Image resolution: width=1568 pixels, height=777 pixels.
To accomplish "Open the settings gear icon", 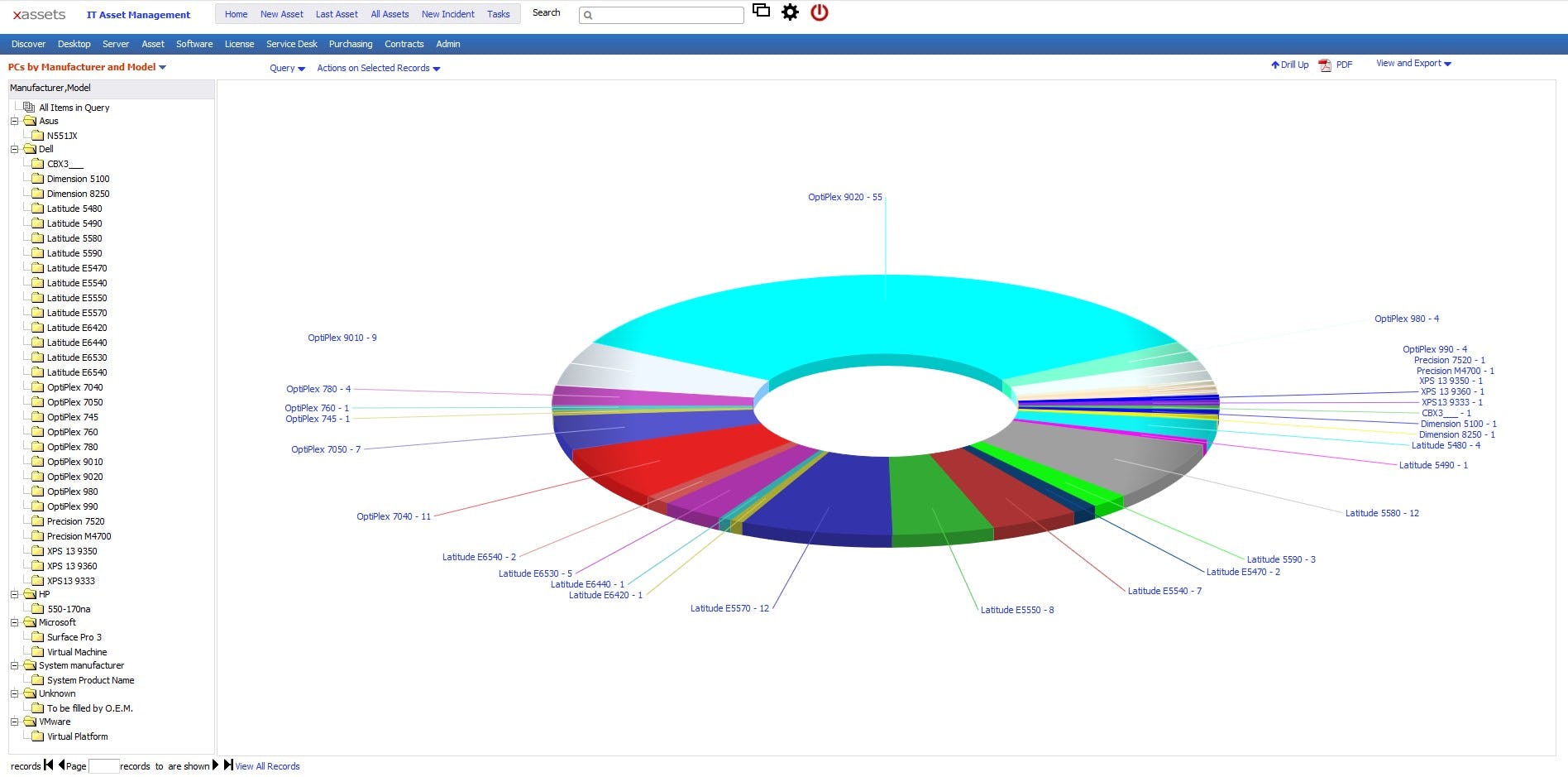I will [790, 12].
